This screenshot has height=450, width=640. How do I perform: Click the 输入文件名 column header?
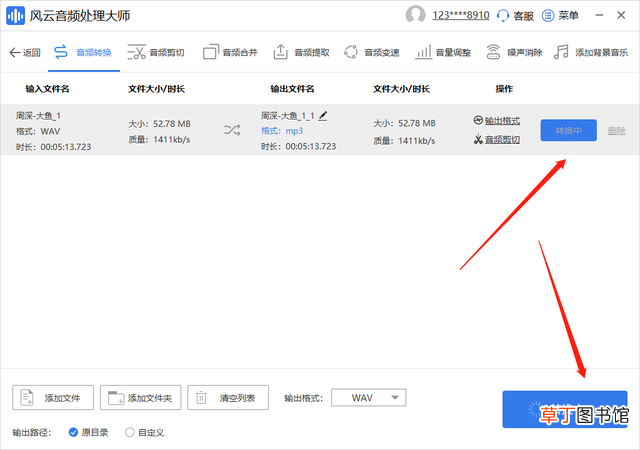tap(47, 89)
